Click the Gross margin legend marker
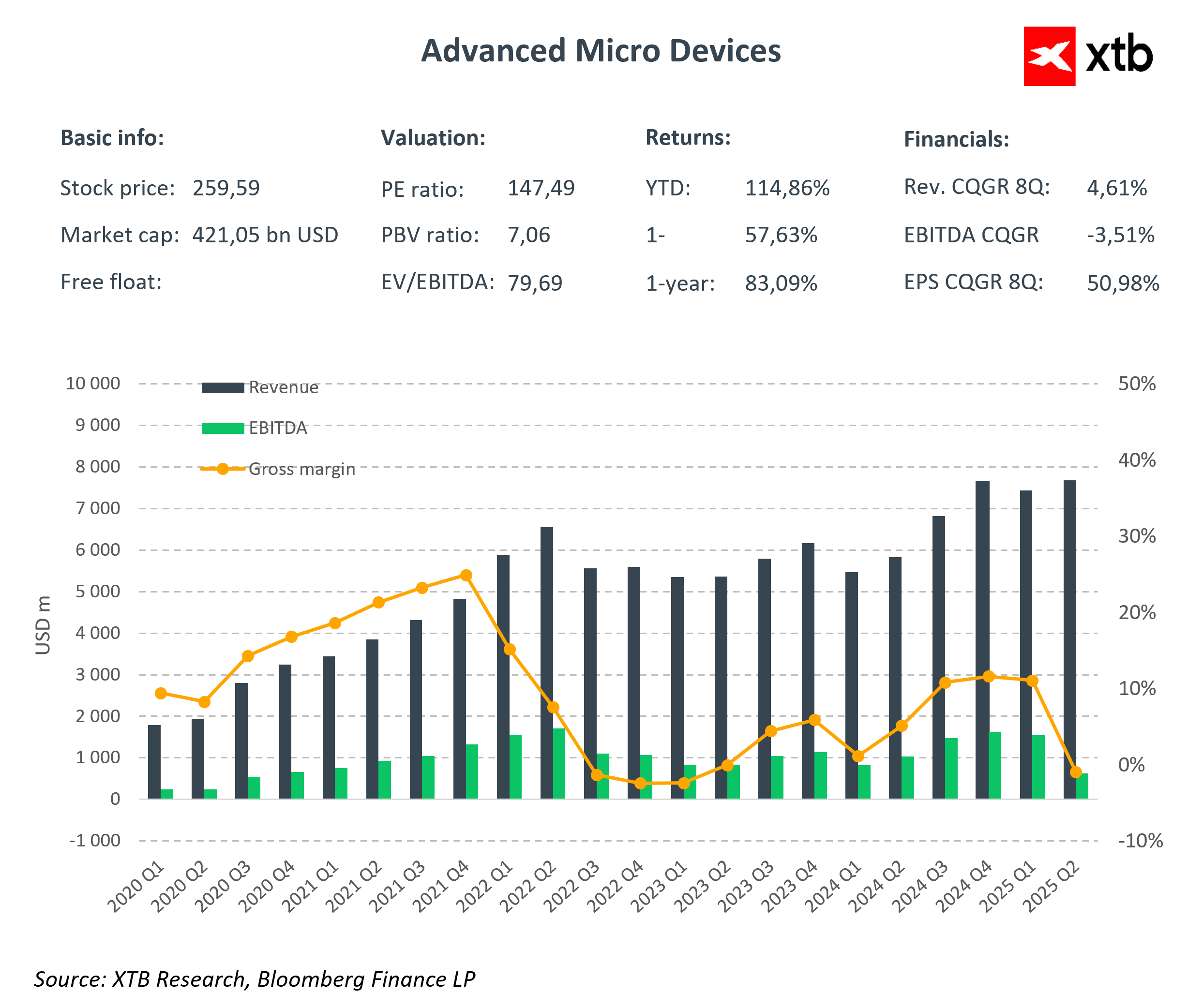 tap(223, 469)
